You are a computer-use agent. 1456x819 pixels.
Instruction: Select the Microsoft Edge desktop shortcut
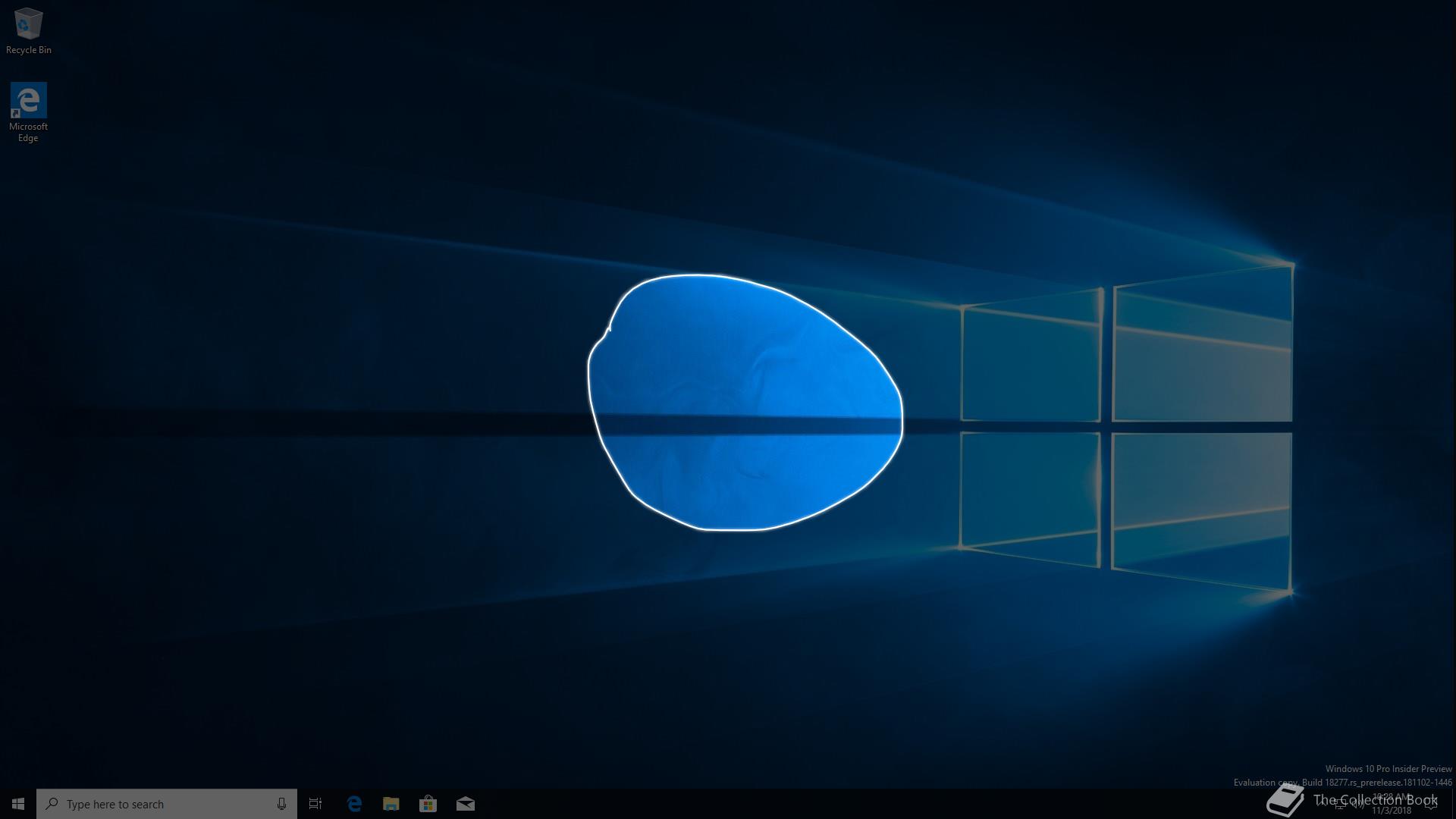tap(28, 112)
